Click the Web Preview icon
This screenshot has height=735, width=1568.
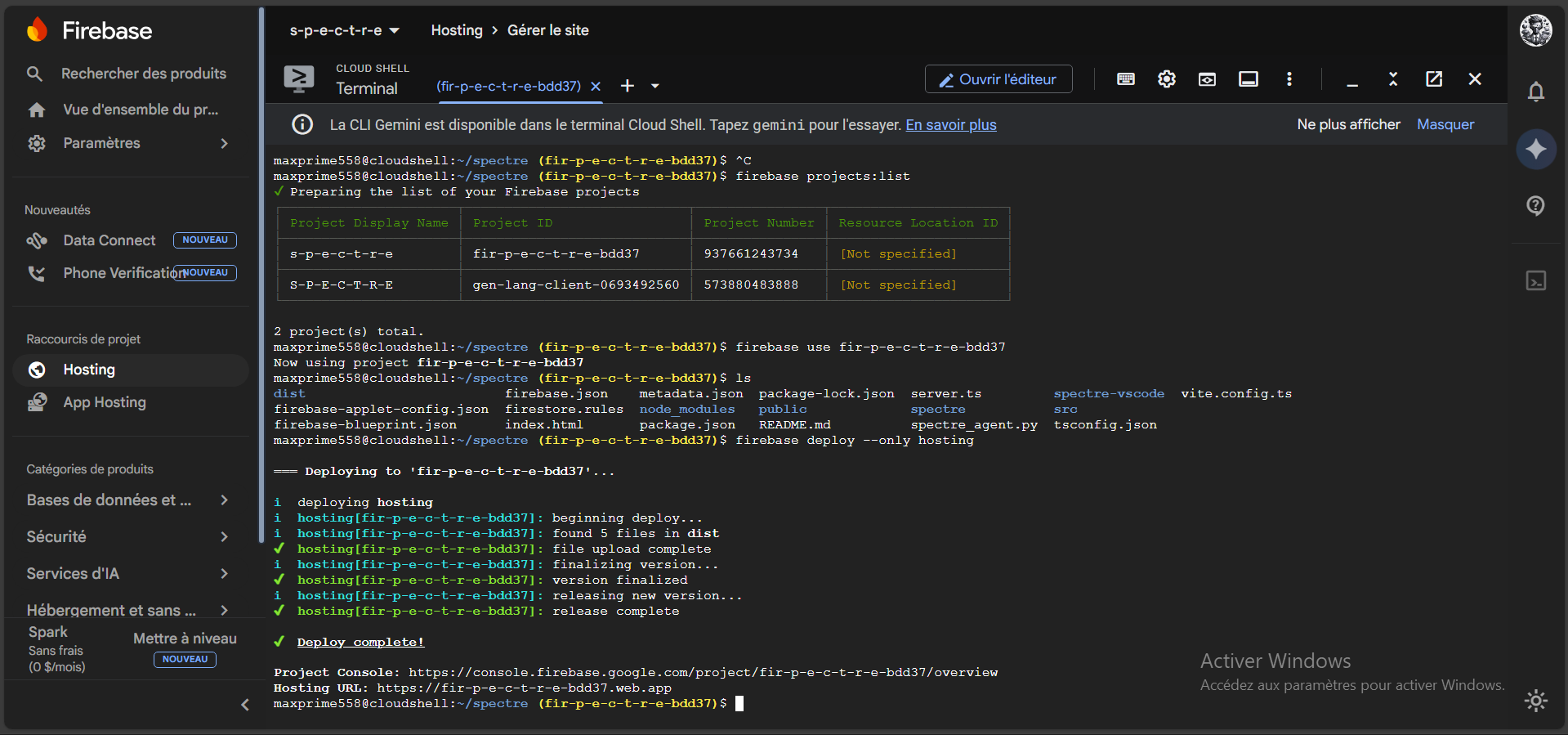click(1207, 79)
